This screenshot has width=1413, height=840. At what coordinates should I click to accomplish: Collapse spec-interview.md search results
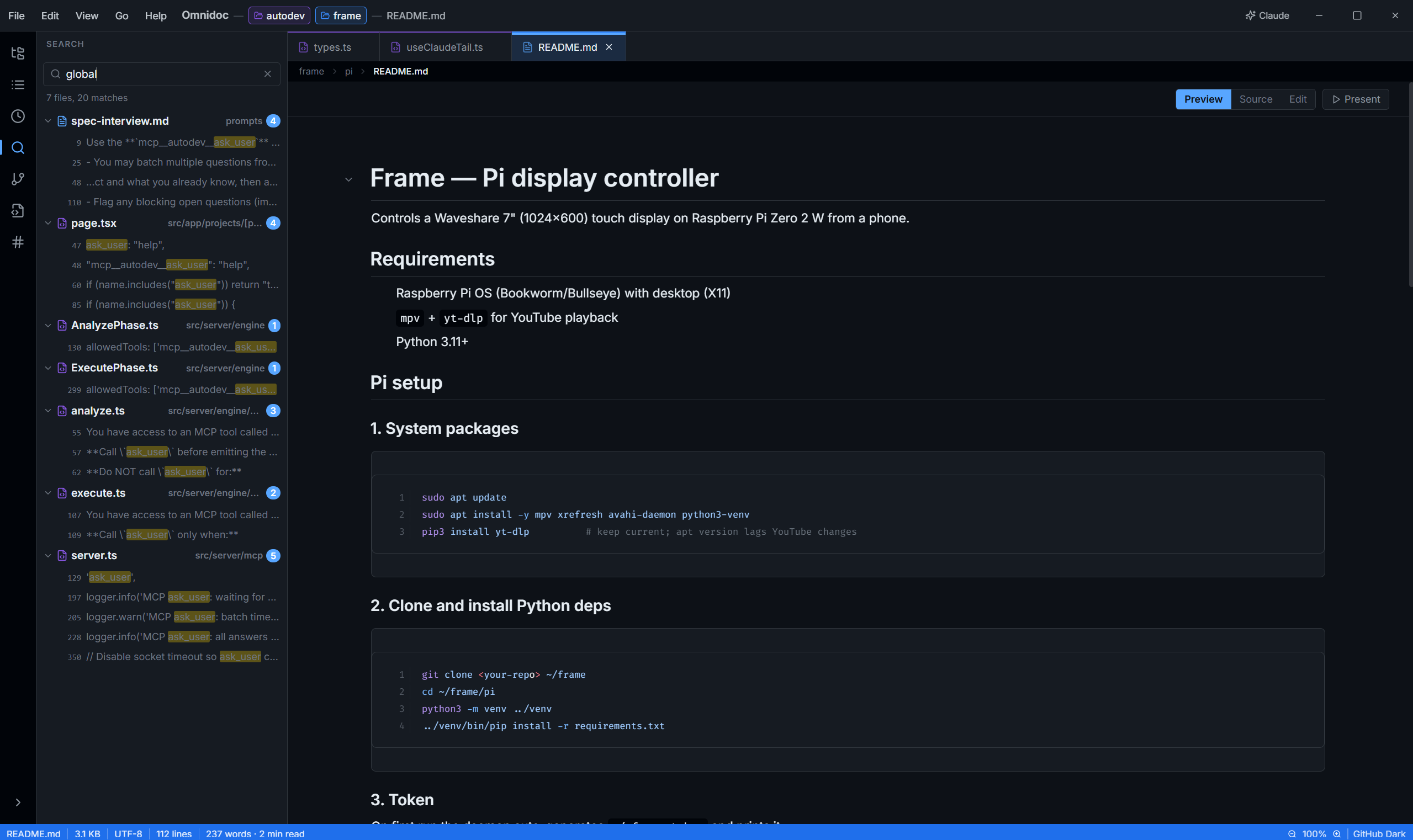coord(48,121)
